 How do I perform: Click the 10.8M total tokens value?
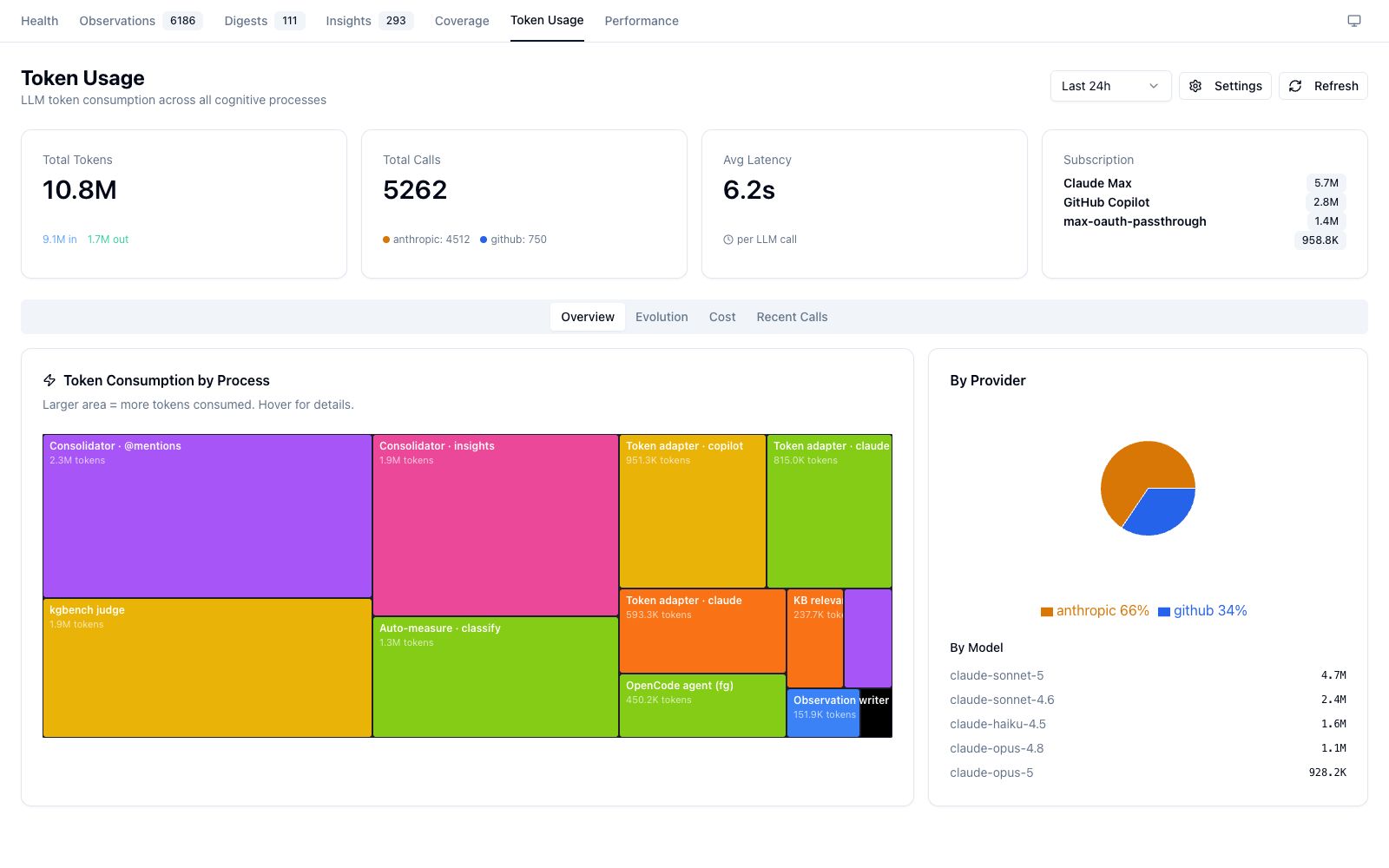click(80, 190)
